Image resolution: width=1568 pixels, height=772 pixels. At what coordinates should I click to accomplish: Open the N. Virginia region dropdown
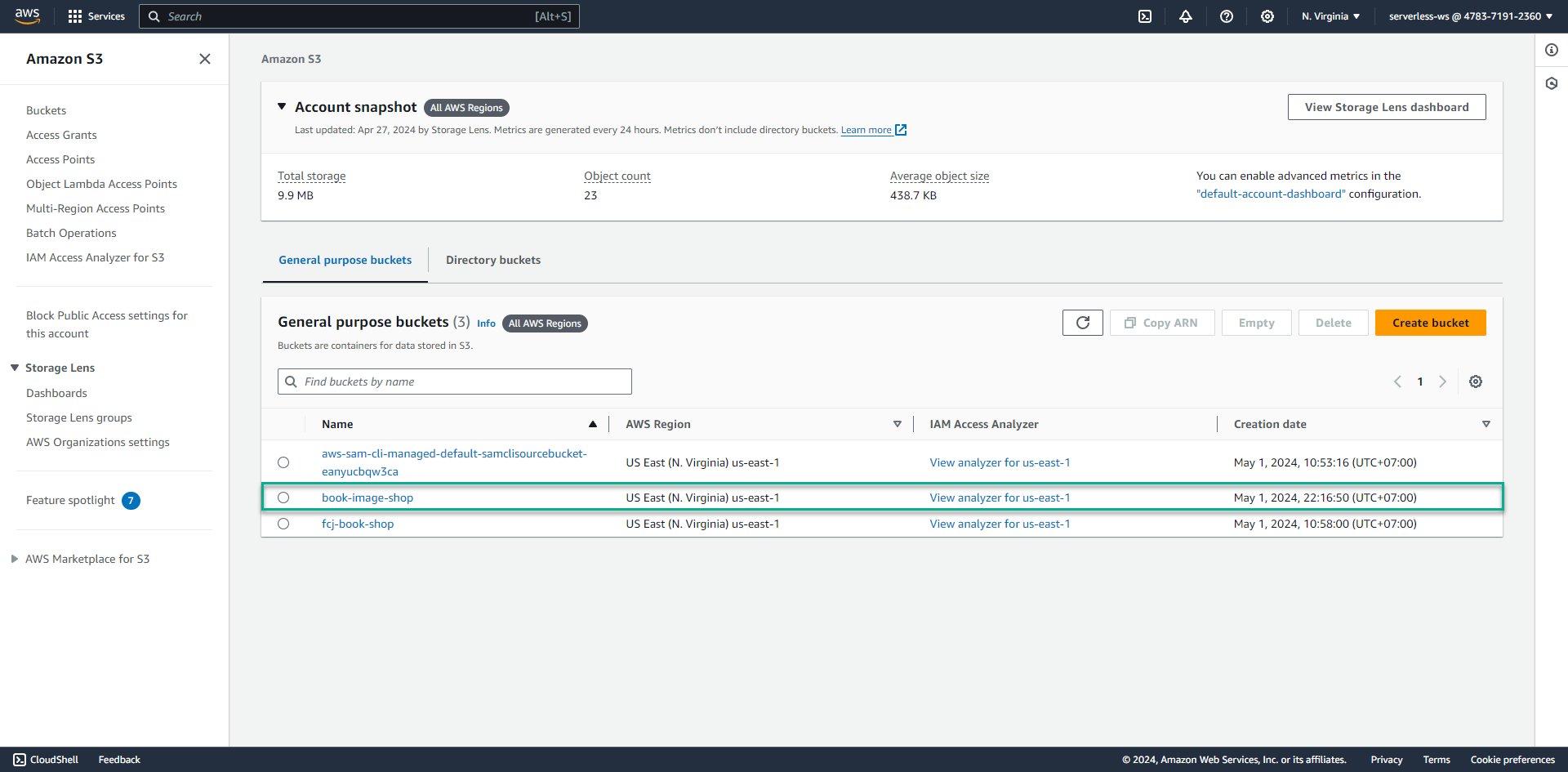click(x=1331, y=16)
